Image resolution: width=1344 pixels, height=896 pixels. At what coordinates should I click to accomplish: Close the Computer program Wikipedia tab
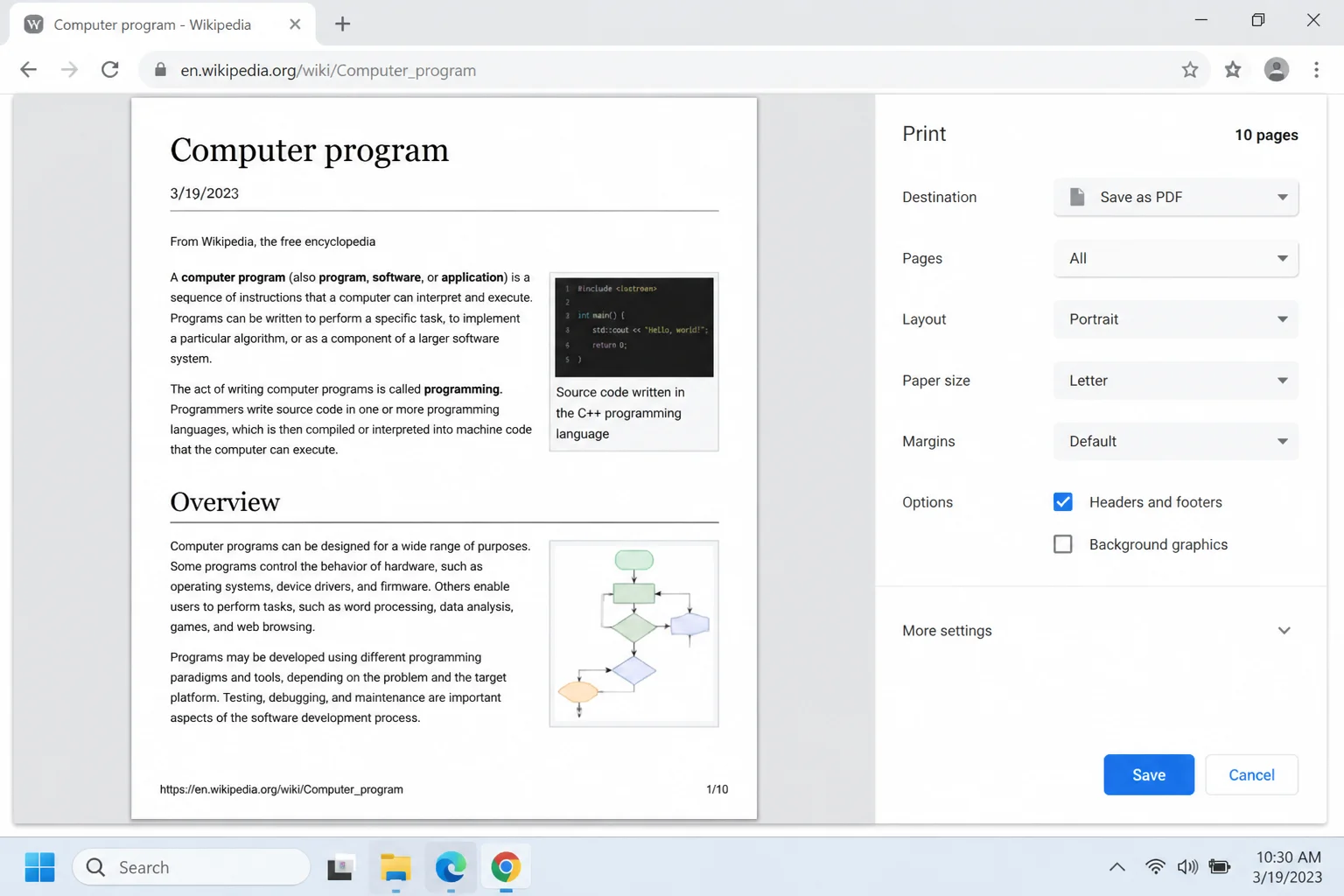[x=295, y=24]
